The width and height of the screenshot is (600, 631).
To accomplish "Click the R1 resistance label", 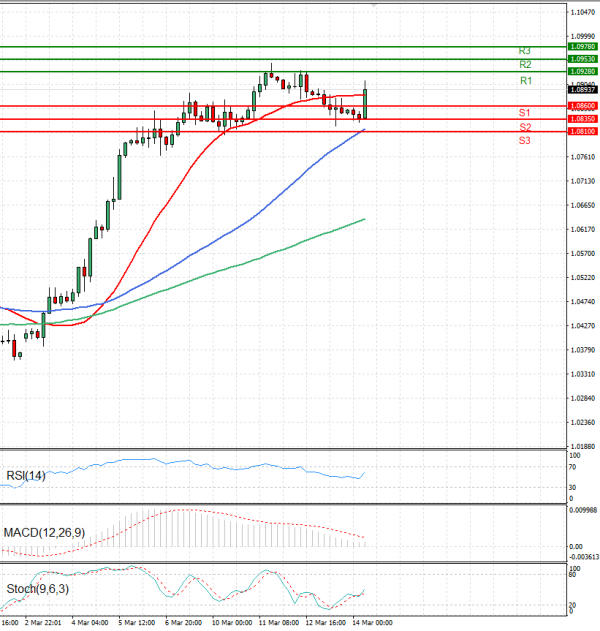I will (x=526, y=81).
